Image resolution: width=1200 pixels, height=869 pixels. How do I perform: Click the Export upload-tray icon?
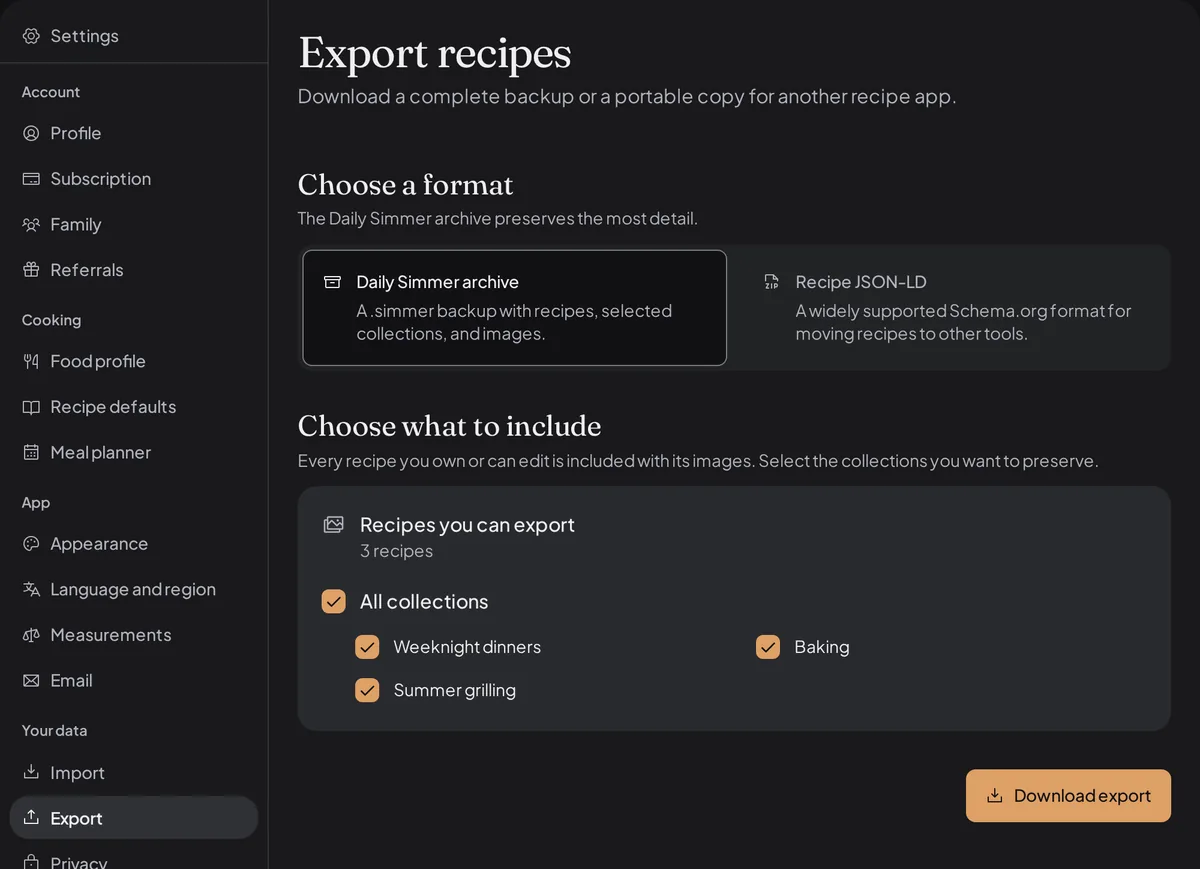31,818
